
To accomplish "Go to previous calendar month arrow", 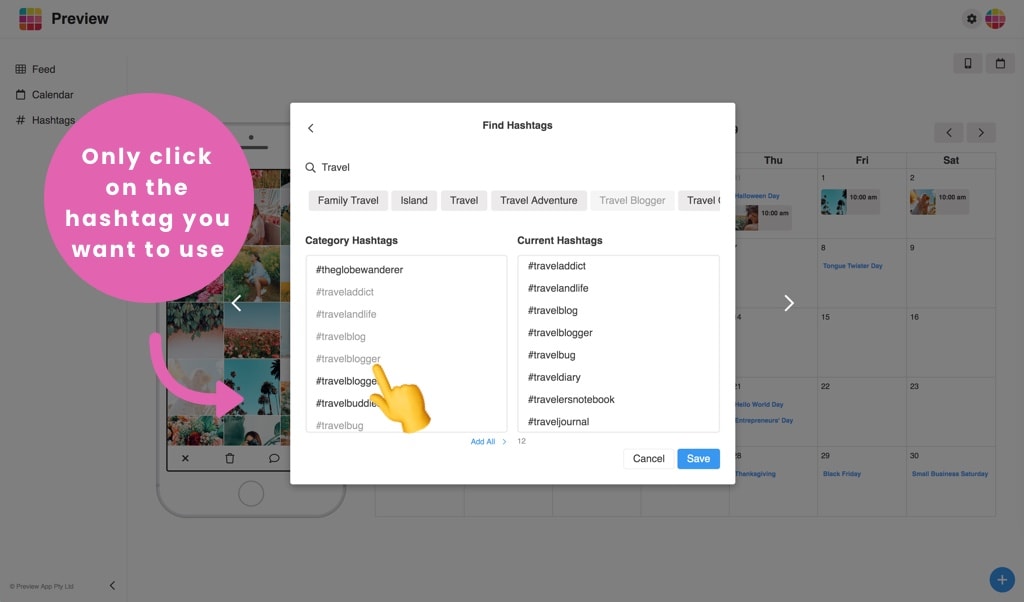I will [x=949, y=133].
